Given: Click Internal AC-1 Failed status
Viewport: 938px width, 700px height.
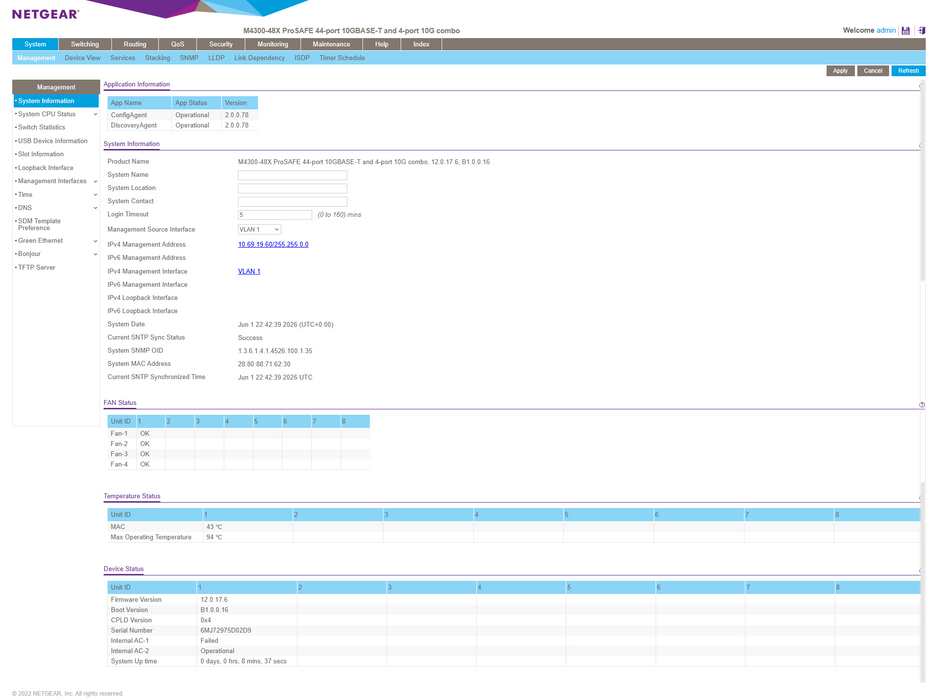Looking at the screenshot, I should click(209, 641).
